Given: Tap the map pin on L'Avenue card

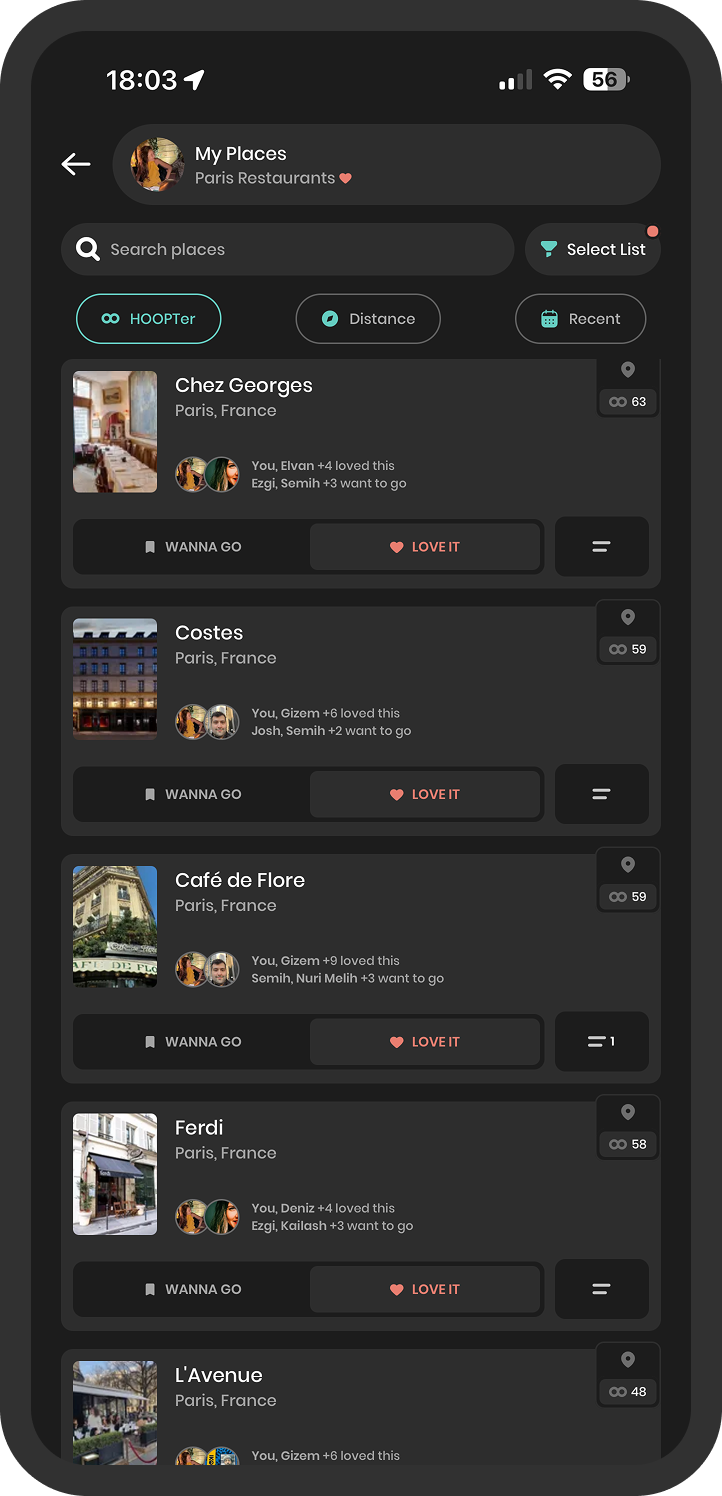Looking at the screenshot, I should click(x=628, y=1360).
